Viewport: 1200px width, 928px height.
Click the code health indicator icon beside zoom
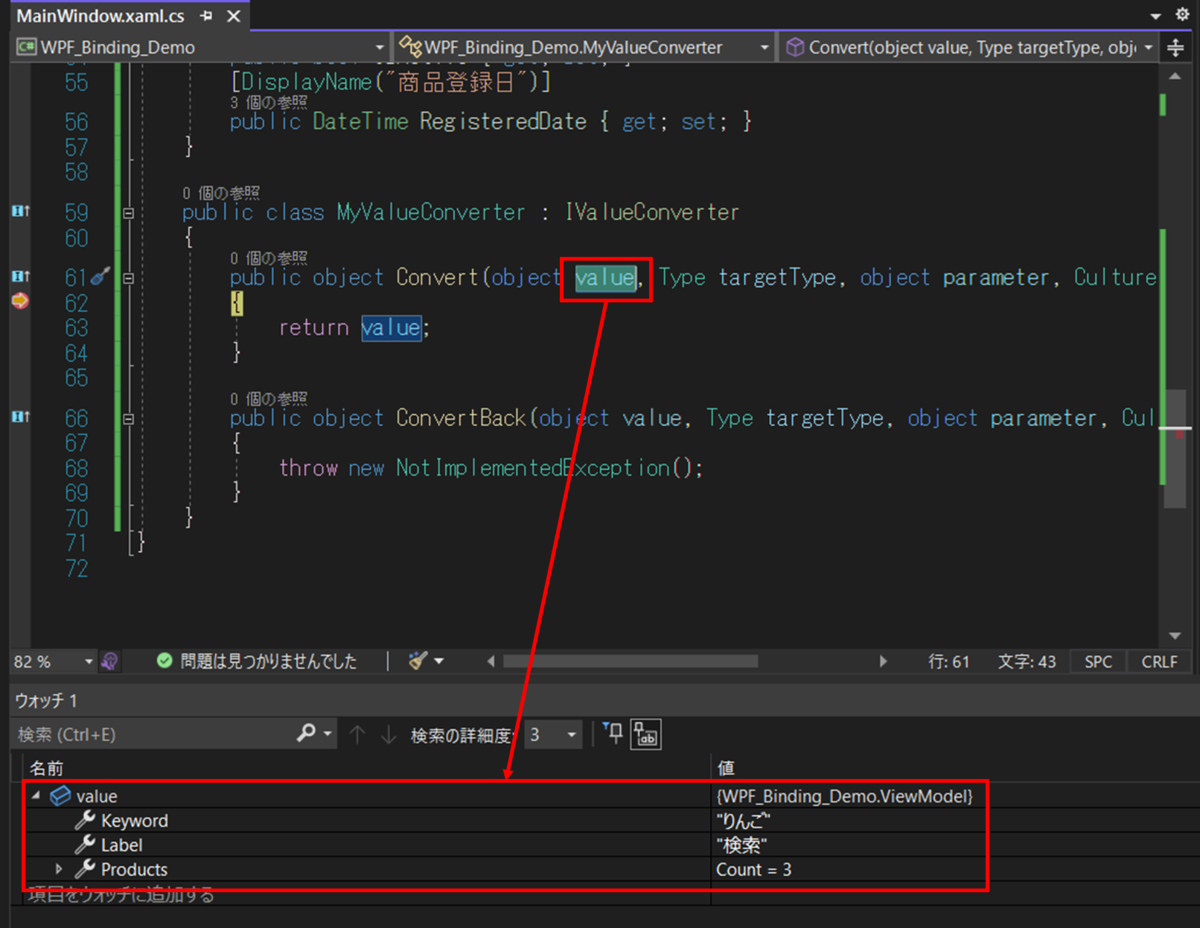click(x=110, y=661)
